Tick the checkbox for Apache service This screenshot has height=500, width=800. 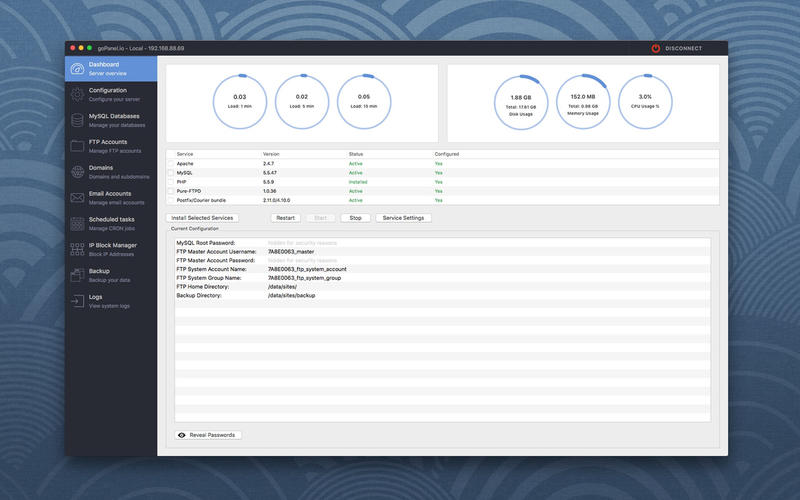170,164
